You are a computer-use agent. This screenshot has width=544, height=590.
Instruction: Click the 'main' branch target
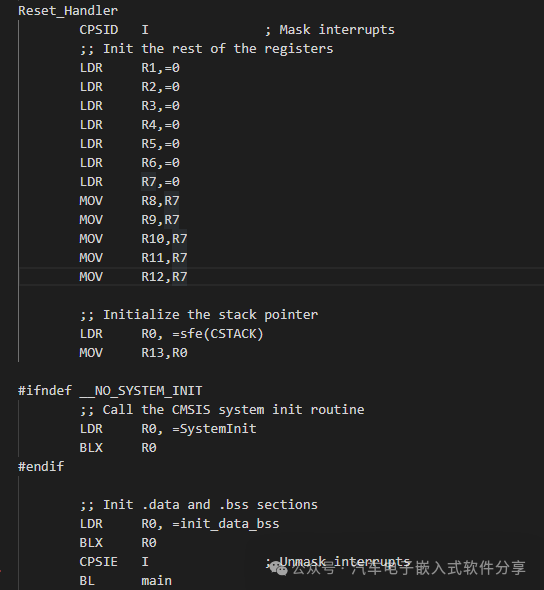click(x=157, y=581)
